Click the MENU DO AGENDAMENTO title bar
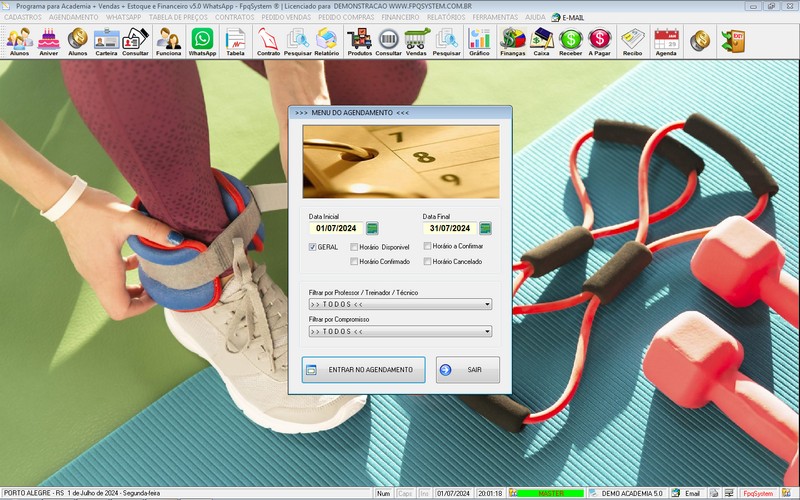800x500 pixels. pyautogui.click(x=400, y=113)
